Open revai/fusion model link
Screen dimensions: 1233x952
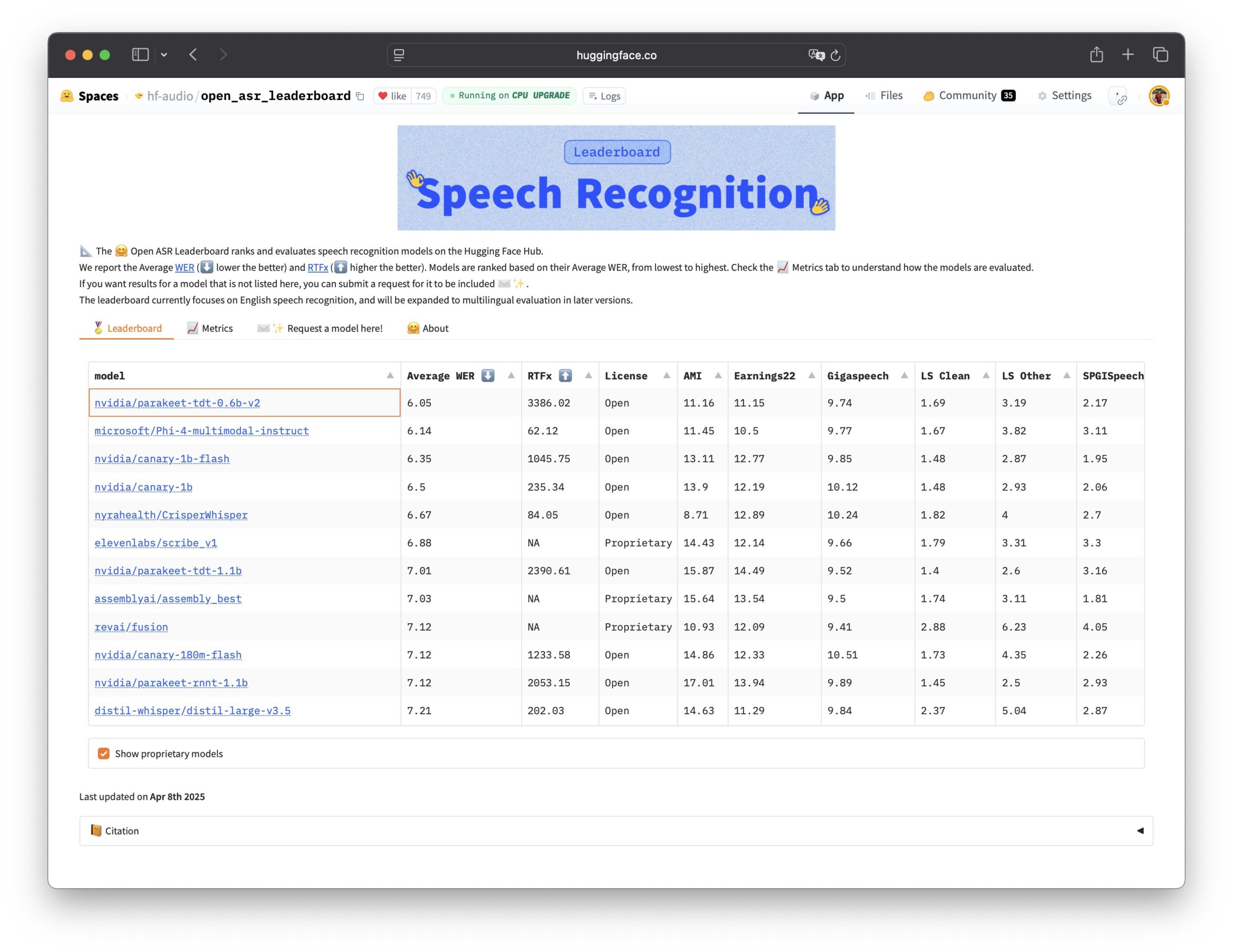click(131, 627)
